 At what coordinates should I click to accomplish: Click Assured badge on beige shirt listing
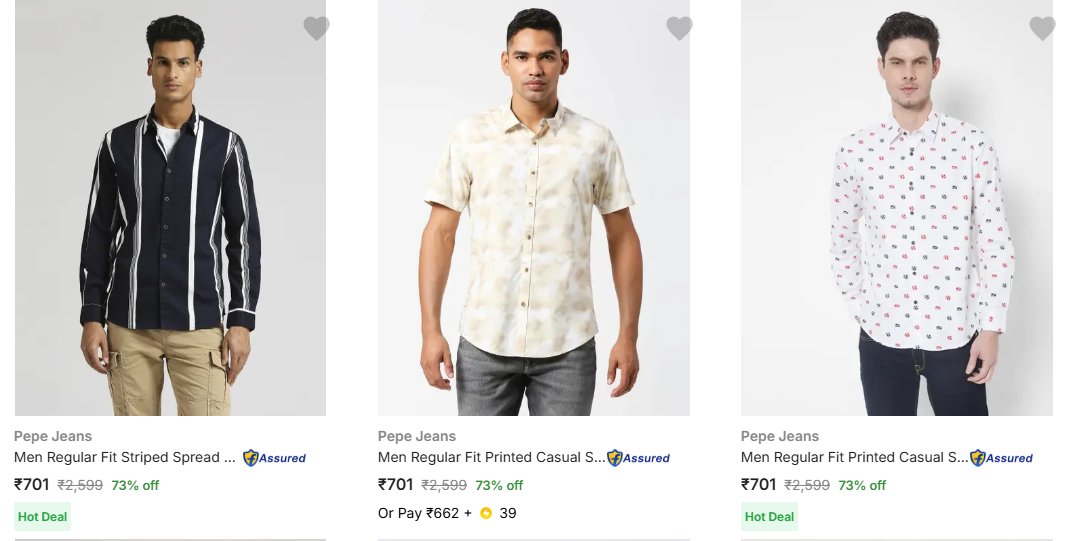pos(639,458)
